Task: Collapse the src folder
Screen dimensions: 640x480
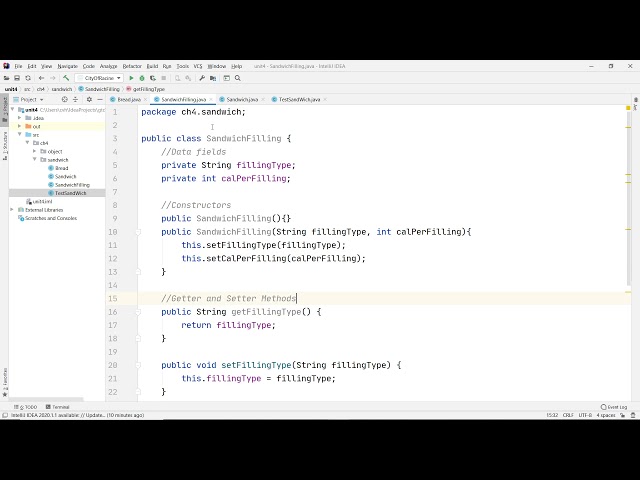Action: tap(20, 134)
